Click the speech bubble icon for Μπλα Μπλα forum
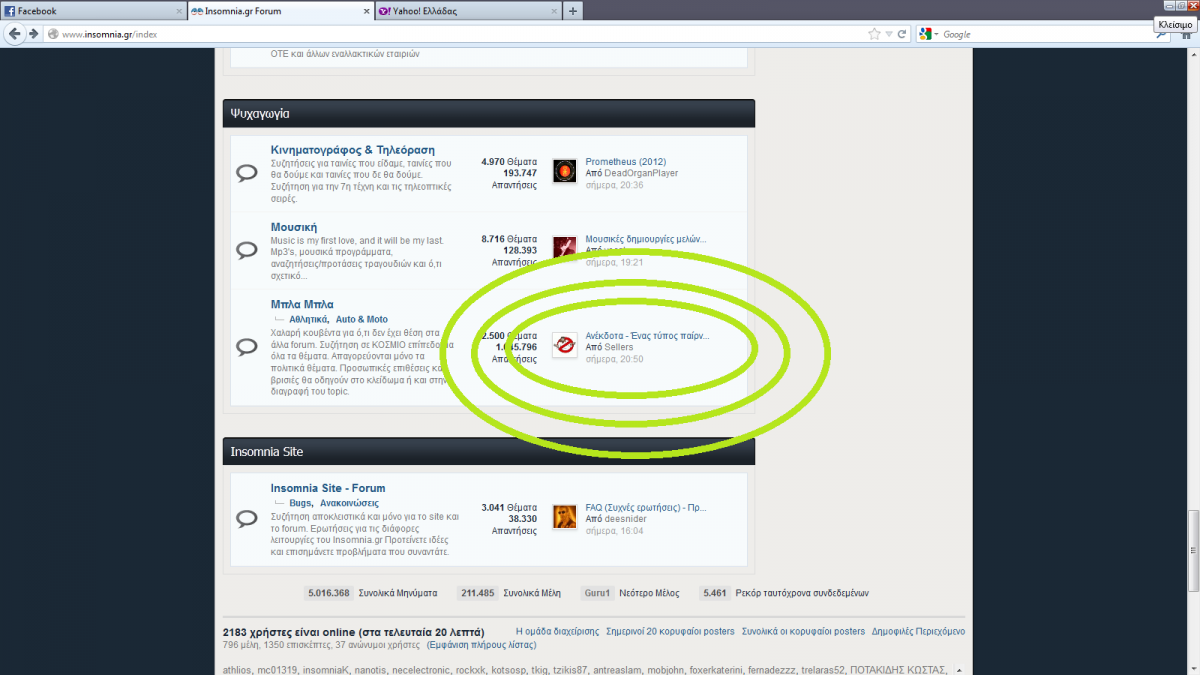Viewport: 1200px width, 675px height. [247, 347]
